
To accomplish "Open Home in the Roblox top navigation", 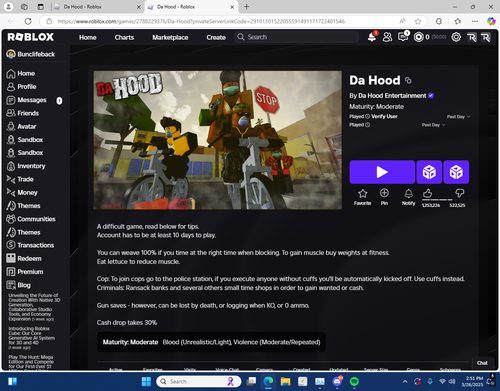I will [x=88, y=37].
